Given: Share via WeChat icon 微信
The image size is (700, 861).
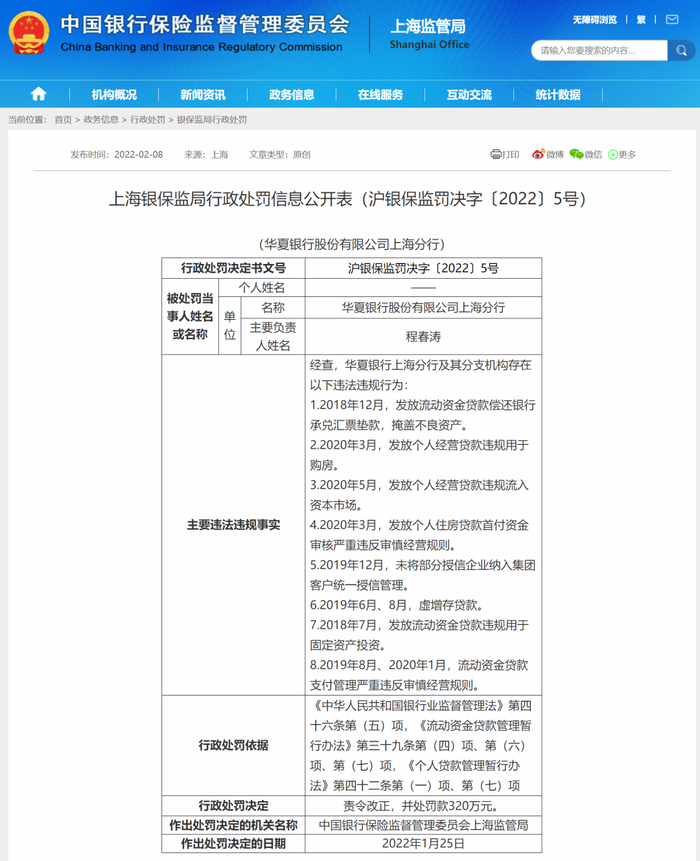Looking at the screenshot, I should [x=585, y=154].
